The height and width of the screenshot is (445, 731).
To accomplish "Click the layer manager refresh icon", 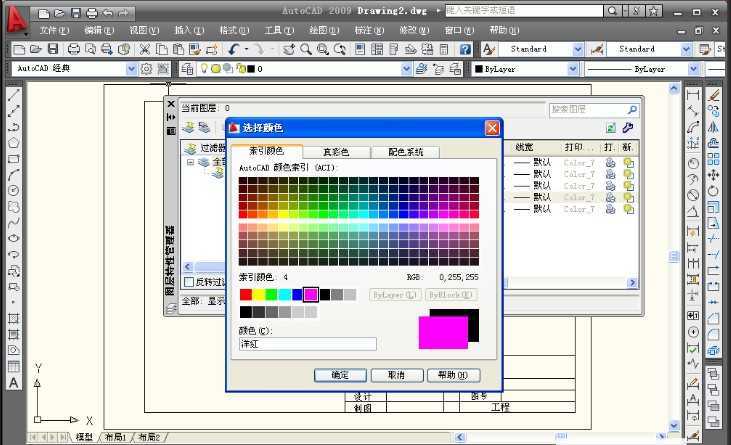I will click(611, 127).
